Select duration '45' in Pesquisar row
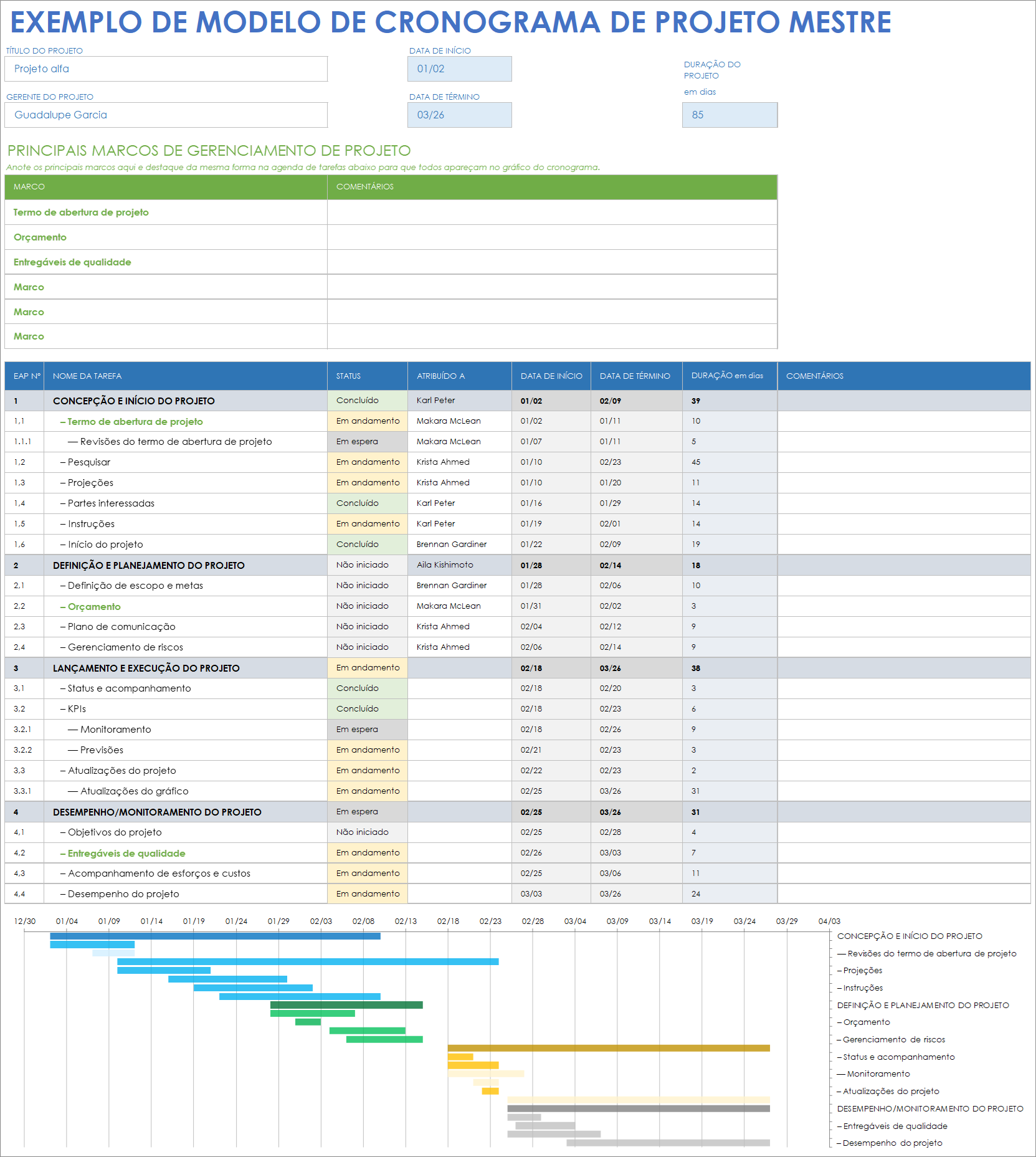This screenshot has height=1157, width=1036. click(x=729, y=462)
